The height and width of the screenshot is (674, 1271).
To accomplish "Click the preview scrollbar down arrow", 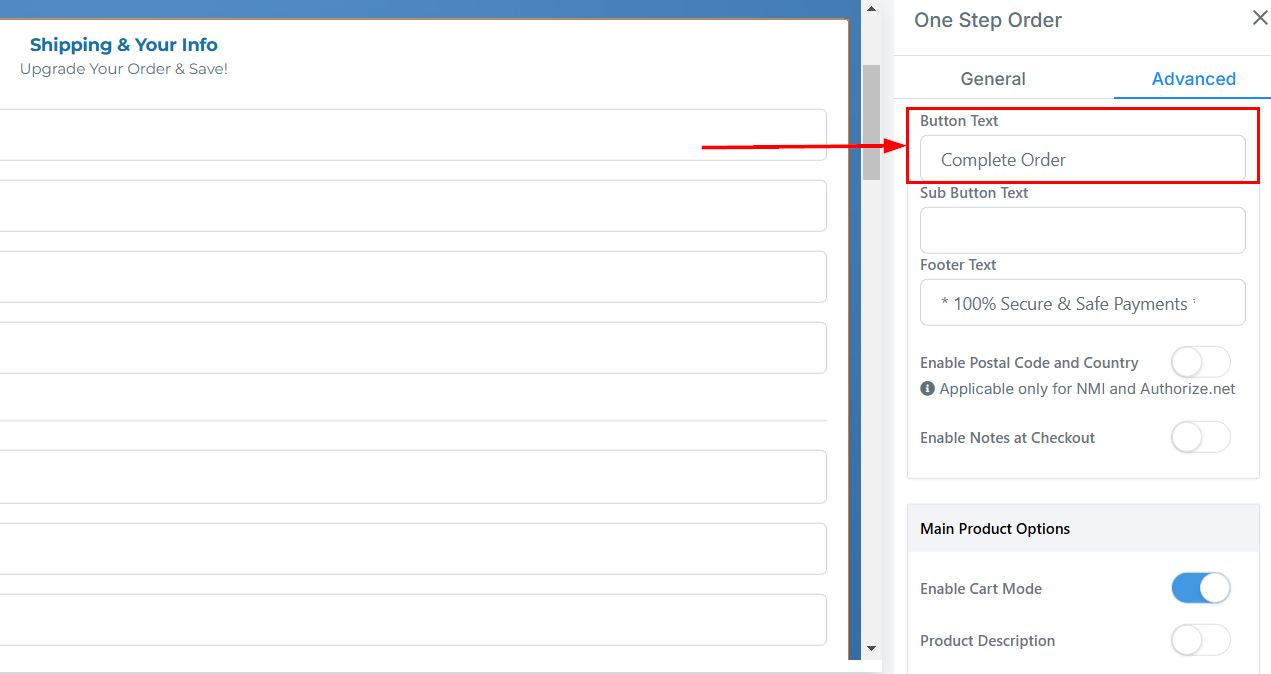I will click(871, 648).
